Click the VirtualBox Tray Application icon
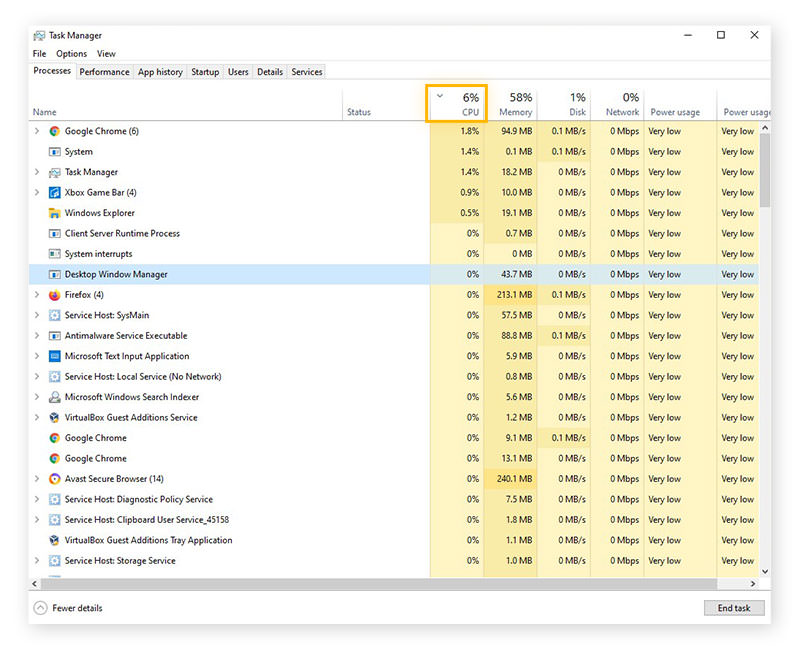This screenshot has height=654, width=800. (x=55, y=540)
